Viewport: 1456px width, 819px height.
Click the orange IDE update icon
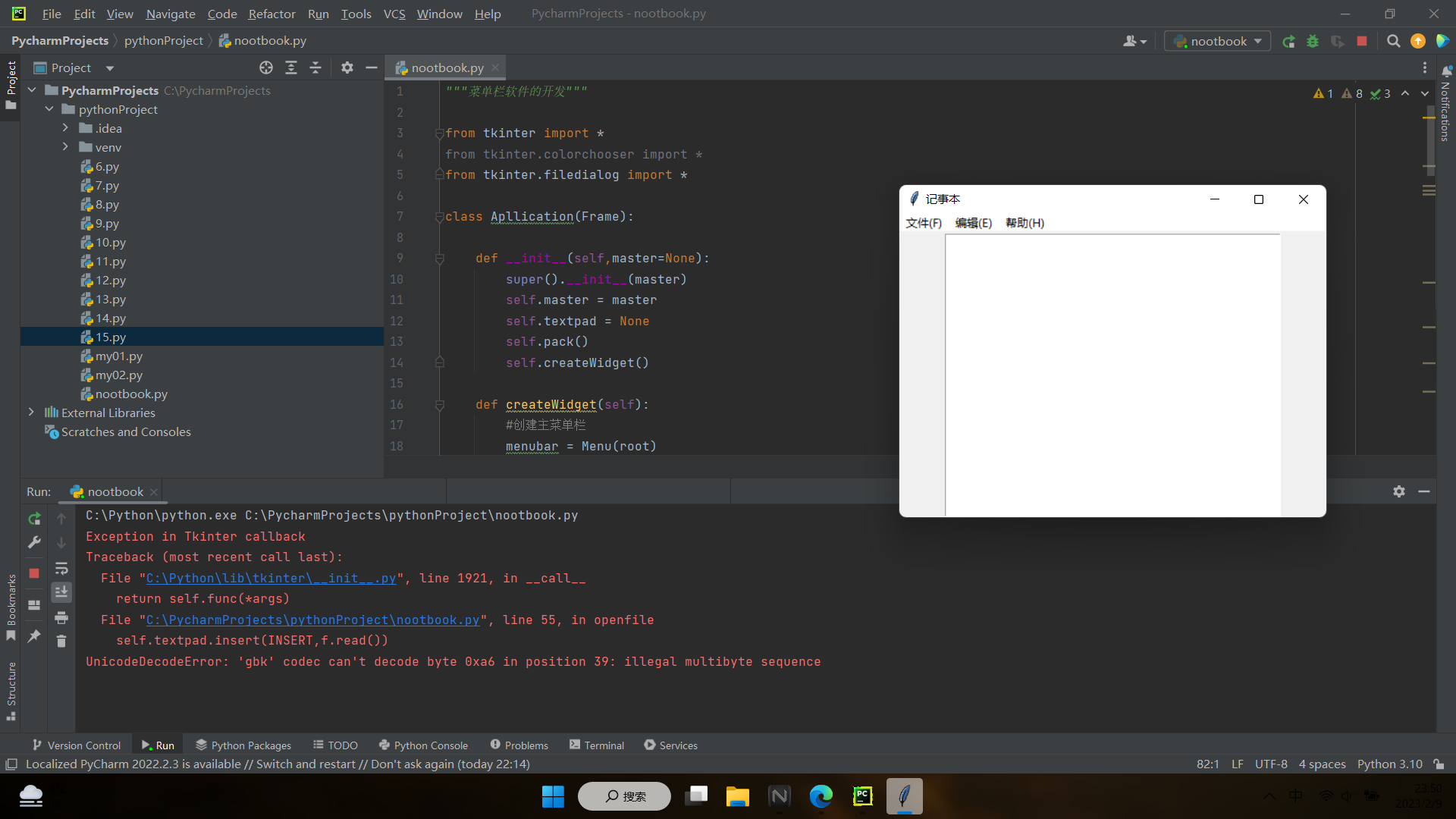point(1418,41)
